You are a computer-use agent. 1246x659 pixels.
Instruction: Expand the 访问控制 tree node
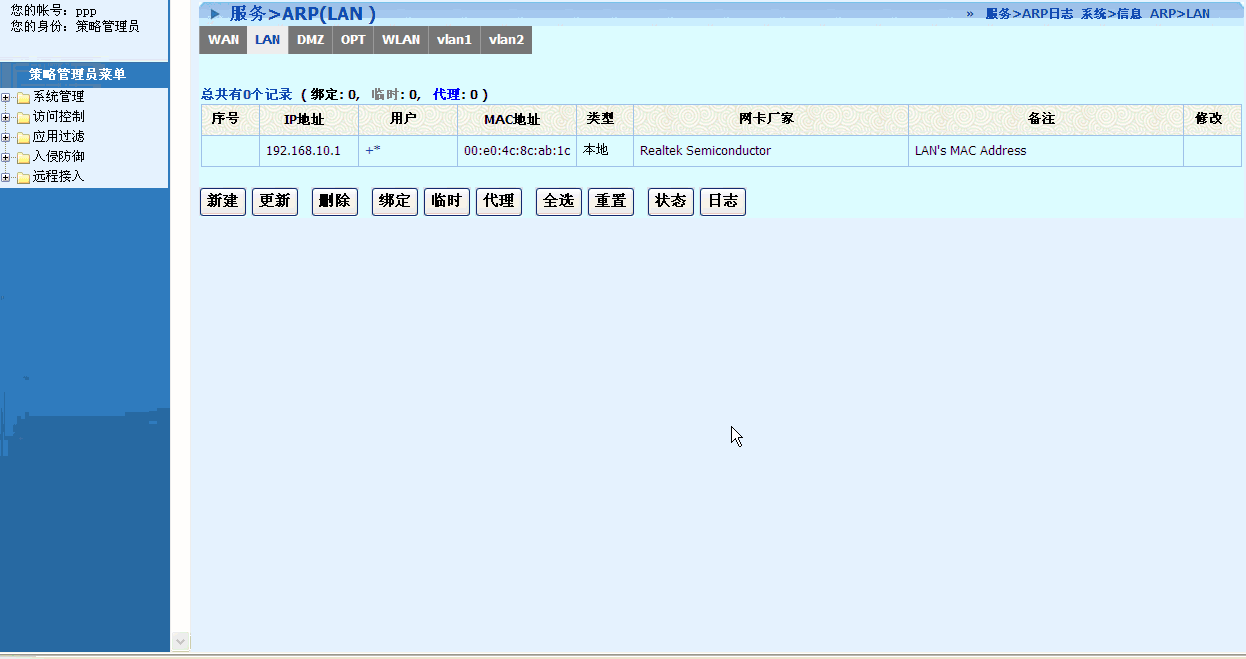(x=6, y=117)
